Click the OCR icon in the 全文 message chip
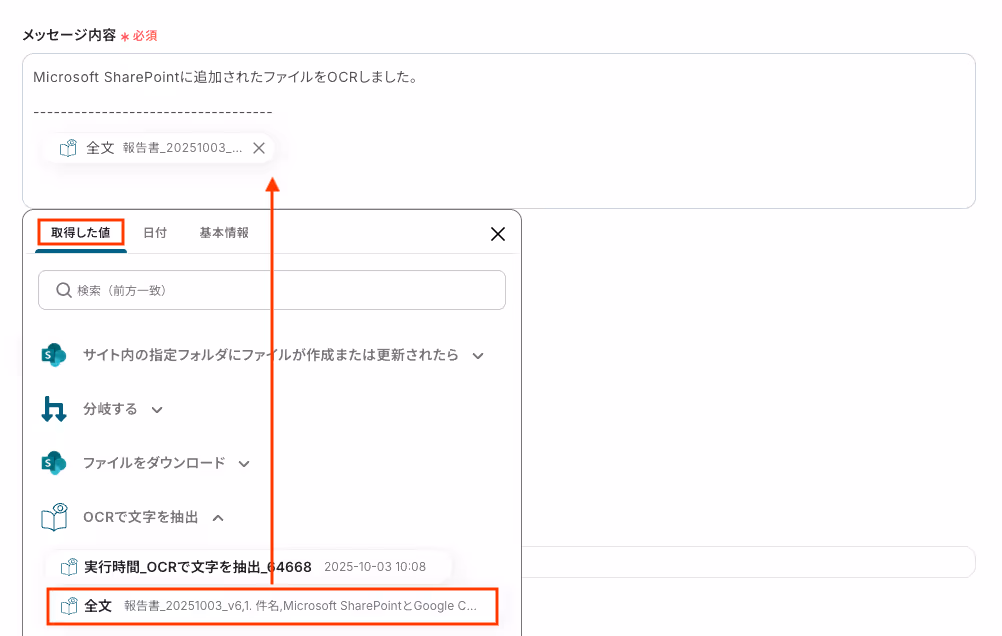 coord(68,148)
